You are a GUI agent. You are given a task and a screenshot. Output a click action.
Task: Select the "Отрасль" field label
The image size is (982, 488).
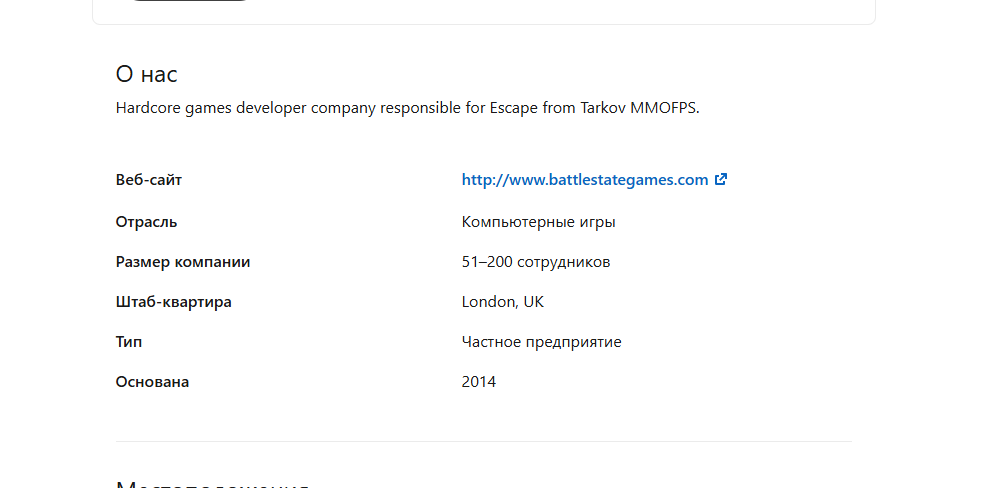(146, 222)
